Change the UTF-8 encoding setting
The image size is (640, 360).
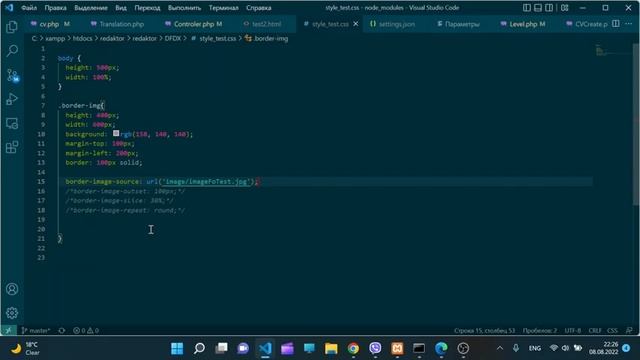[573, 331]
